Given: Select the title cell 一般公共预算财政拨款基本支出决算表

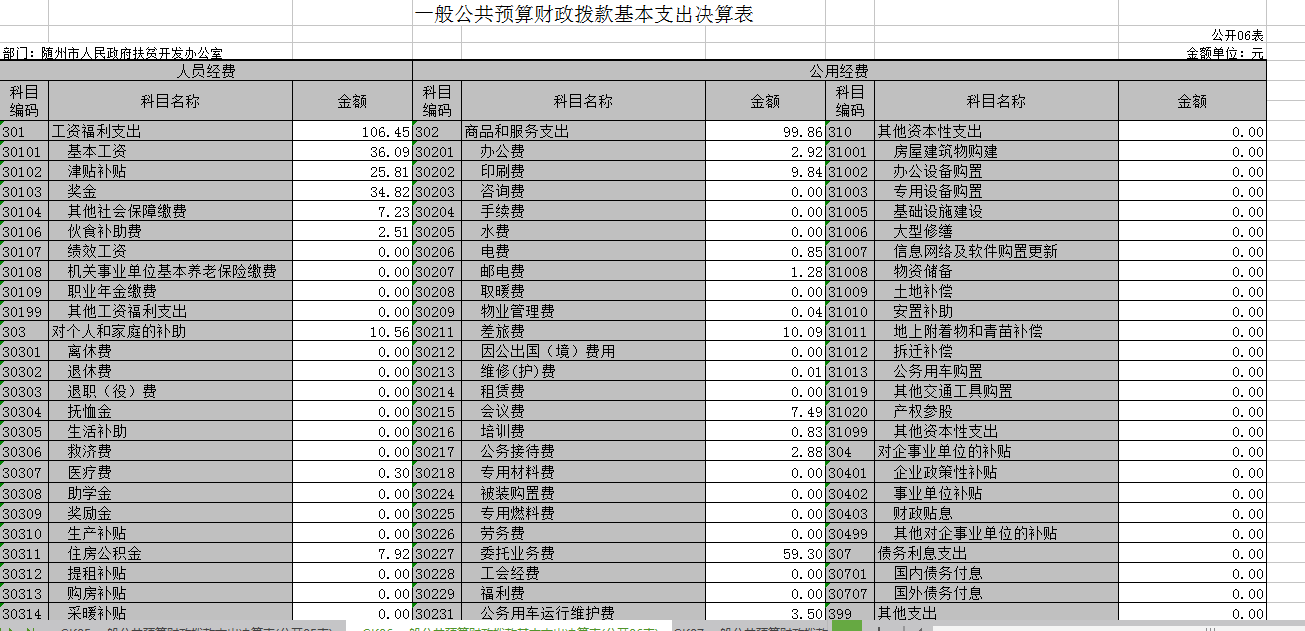Looking at the screenshot, I should [x=583, y=14].
